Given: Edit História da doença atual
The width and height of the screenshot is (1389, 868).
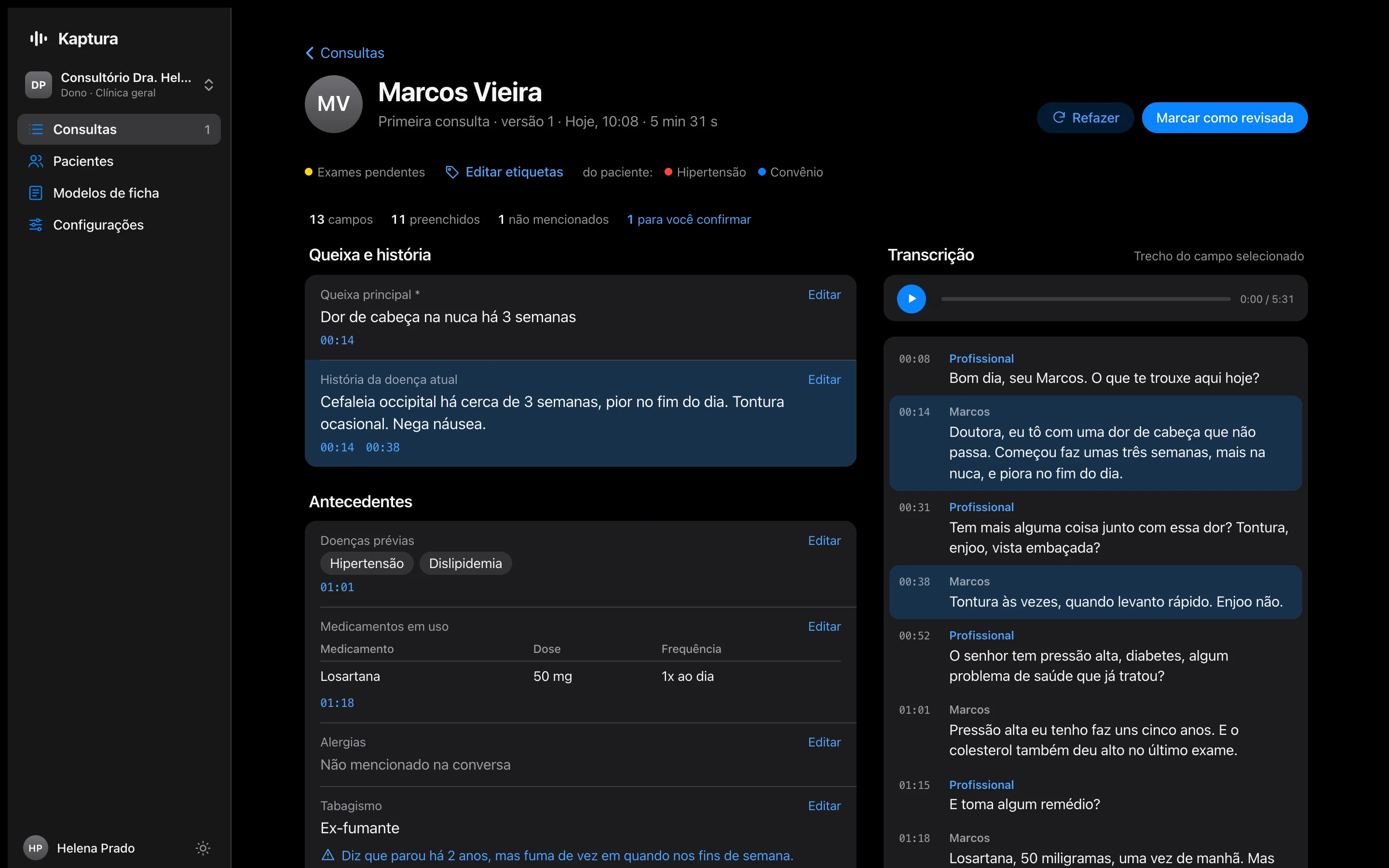Looking at the screenshot, I should tap(824, 380).
